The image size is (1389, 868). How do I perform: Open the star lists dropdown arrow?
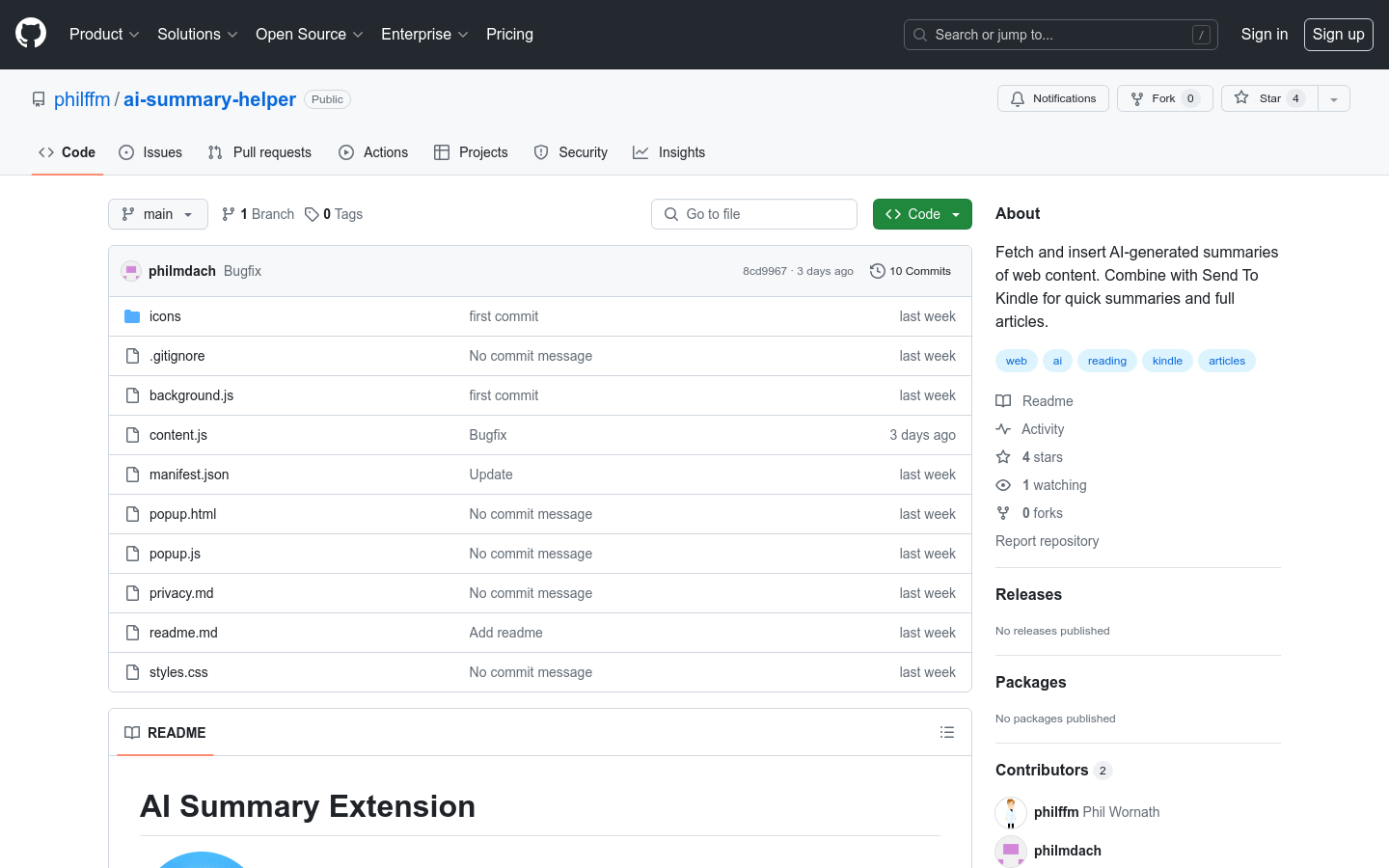(1334, 98)
